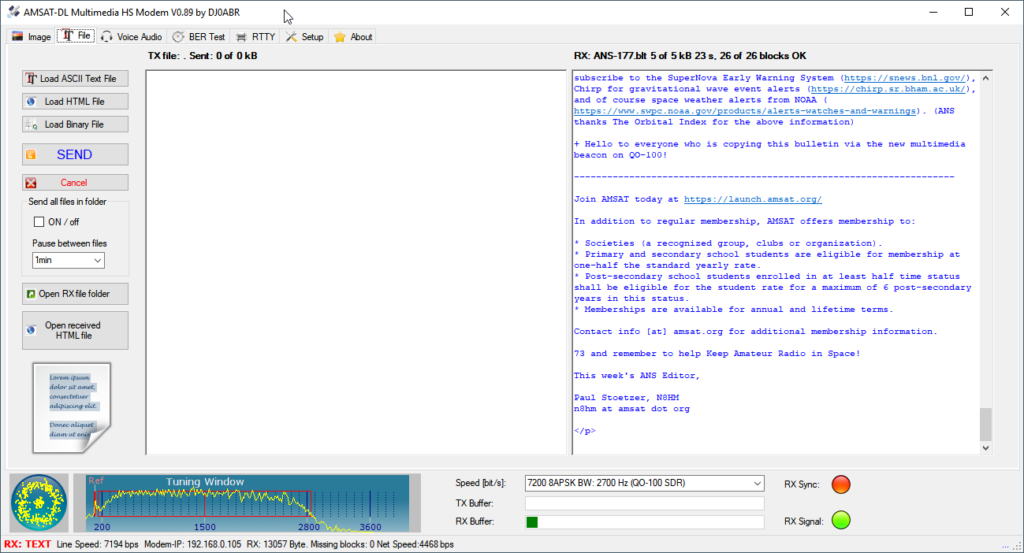Switch to the File tab

(76, 36)
